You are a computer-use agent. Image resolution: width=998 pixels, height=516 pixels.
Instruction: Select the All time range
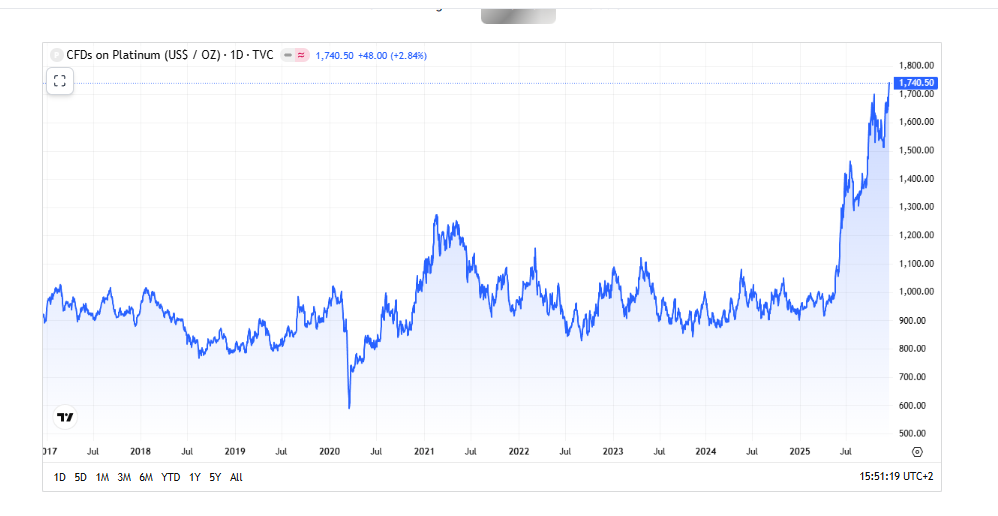236,478
